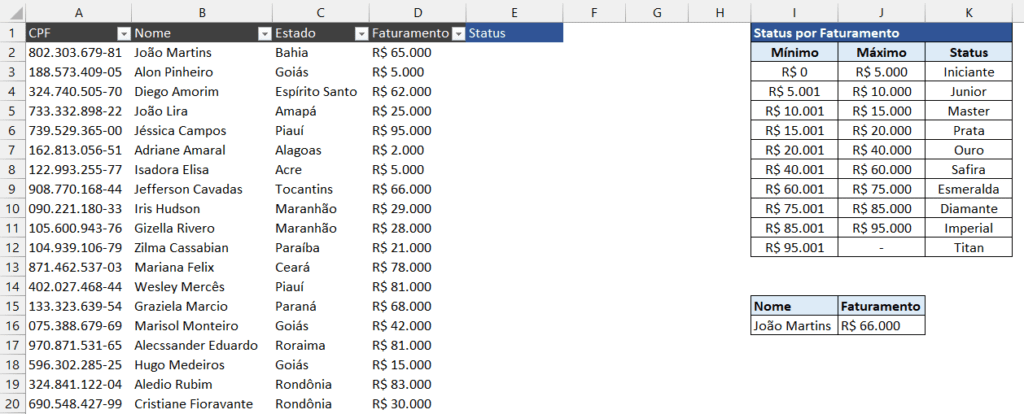Select CPF cell 090.221.180-33
This screenshot has height=414, width=1024.
tap(79, 209)
